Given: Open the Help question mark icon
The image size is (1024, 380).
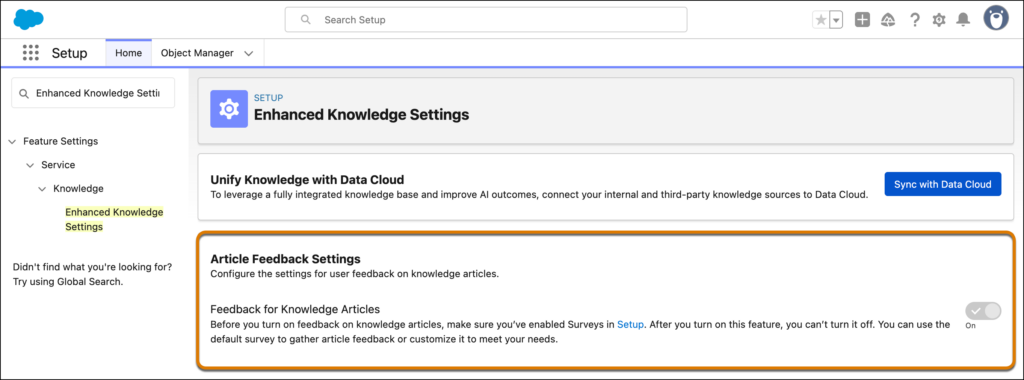Looking at the screenshot, I should tap(915, 20).
